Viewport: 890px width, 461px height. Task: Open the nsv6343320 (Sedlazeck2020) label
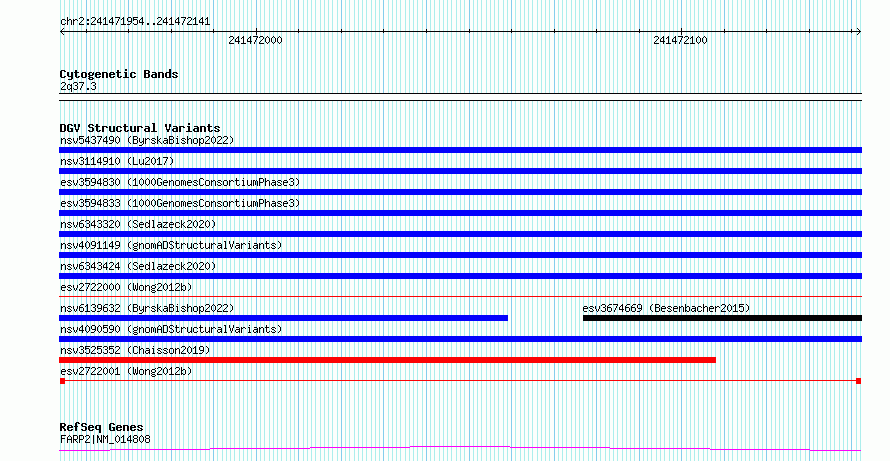138,224
